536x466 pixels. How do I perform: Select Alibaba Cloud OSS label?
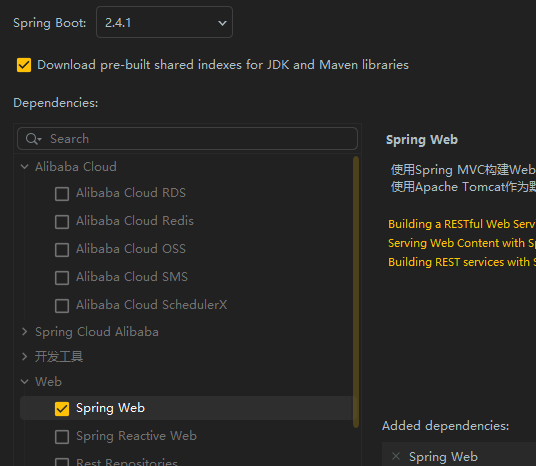(x=131, y=249)
